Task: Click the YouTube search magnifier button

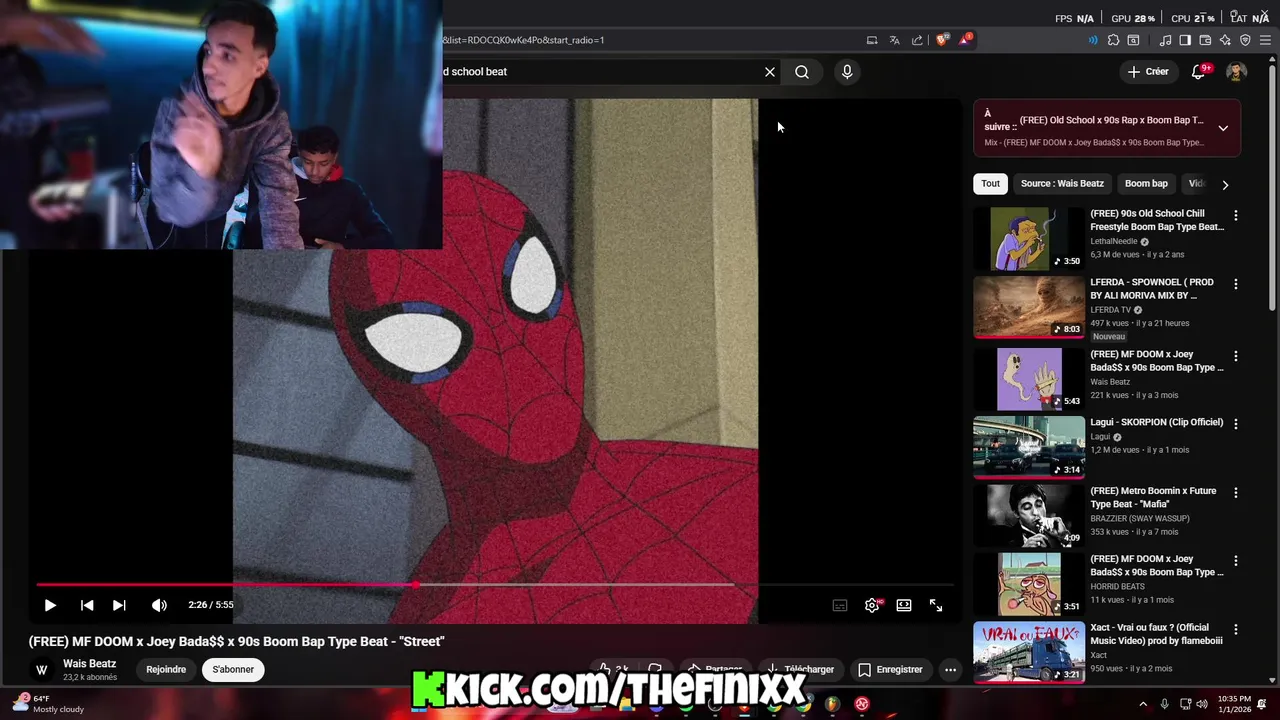Action: tap(802, 72)
